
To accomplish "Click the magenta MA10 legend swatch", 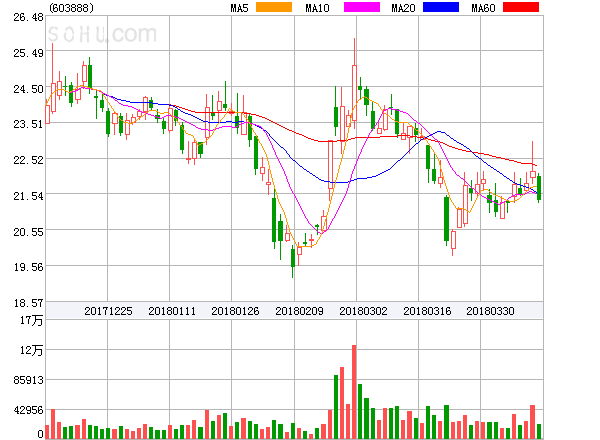I will [362, 7].
